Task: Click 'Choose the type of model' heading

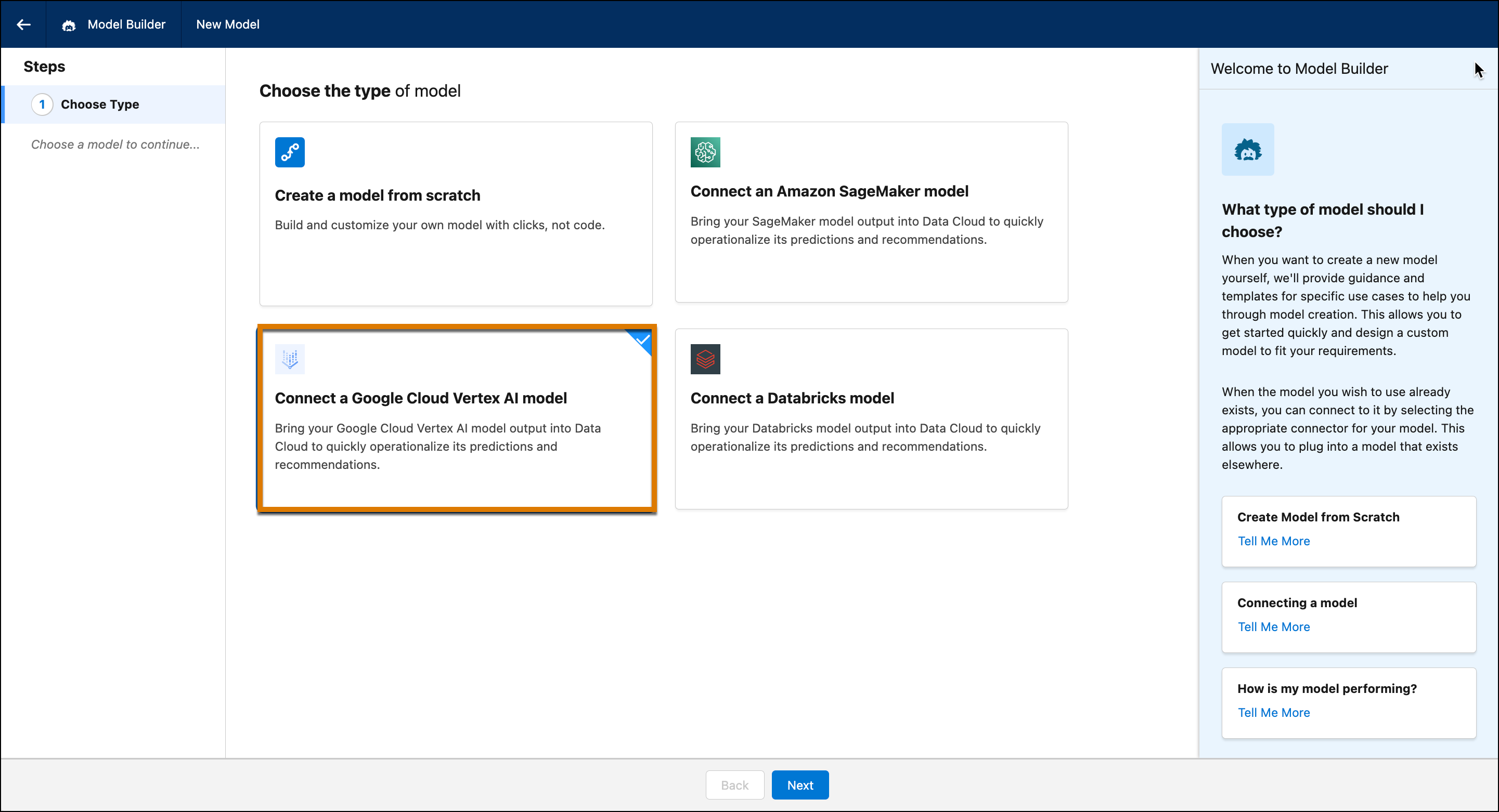Action: coord(360,91)
